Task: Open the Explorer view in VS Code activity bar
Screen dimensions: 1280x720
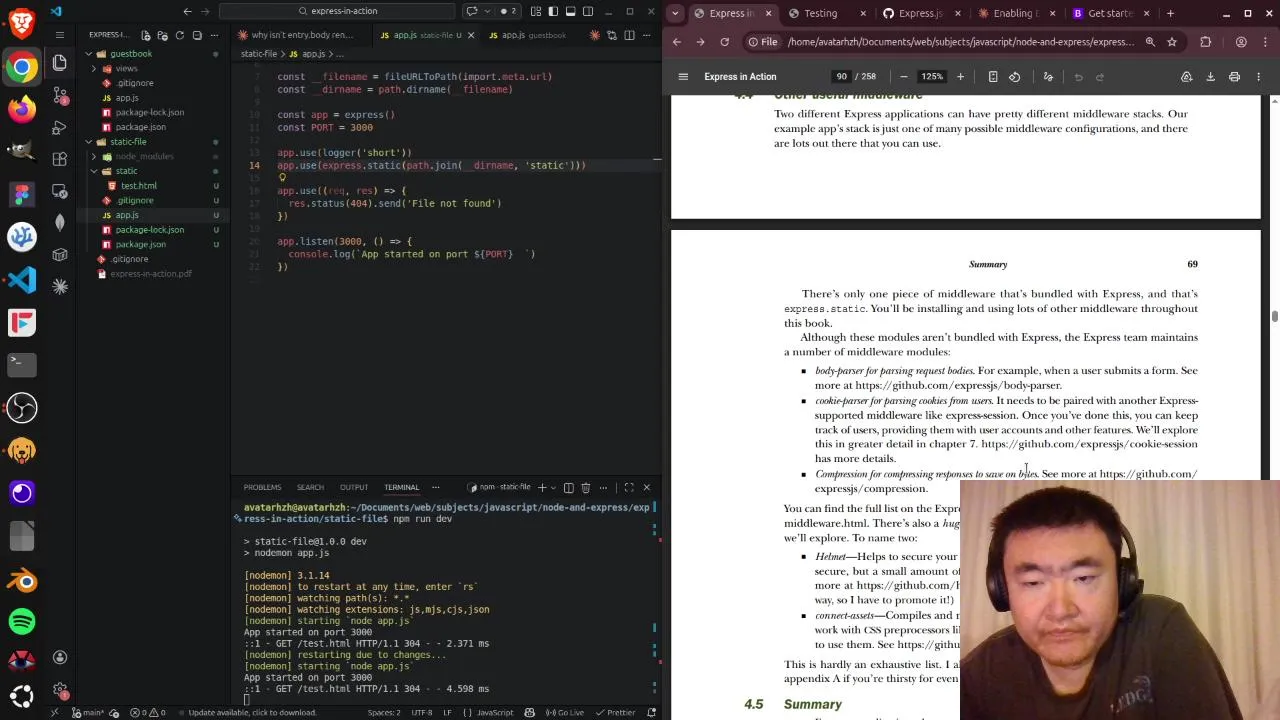Action: pos(60,63)
